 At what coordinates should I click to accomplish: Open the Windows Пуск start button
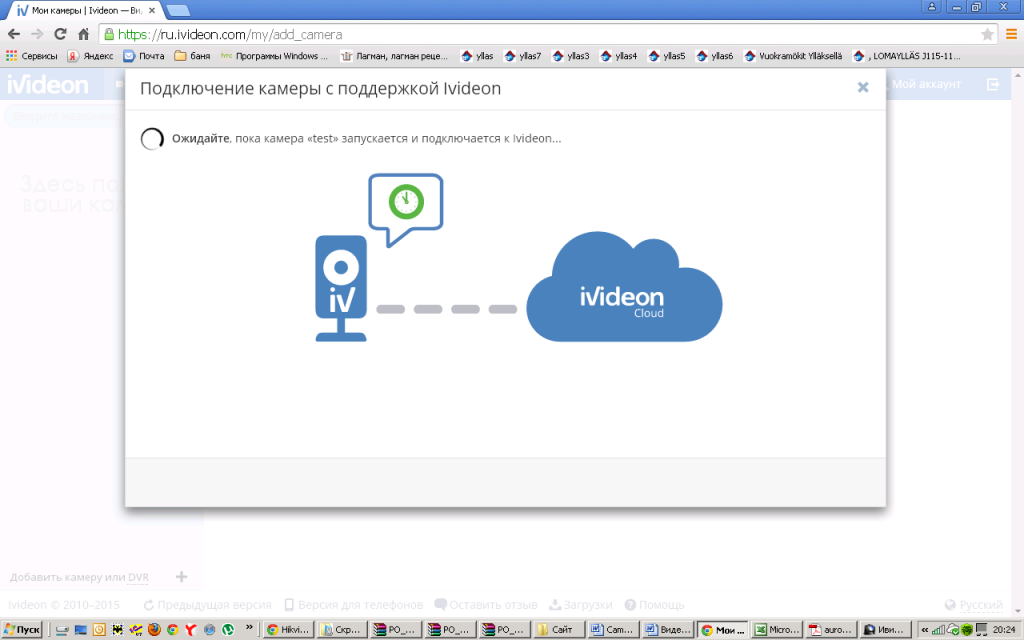[22, 629]
